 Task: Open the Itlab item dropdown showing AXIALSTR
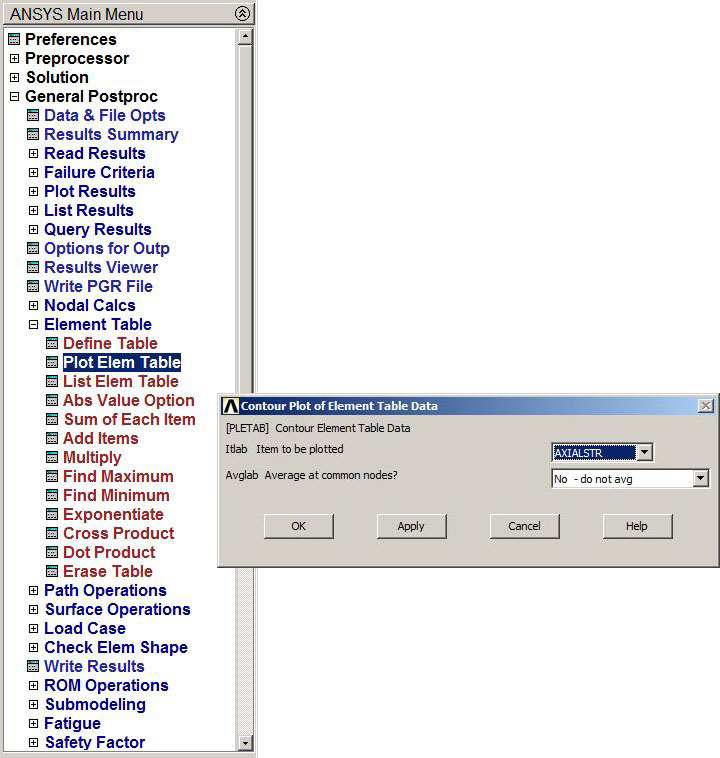pyautogui.click(x=645, y=453)
